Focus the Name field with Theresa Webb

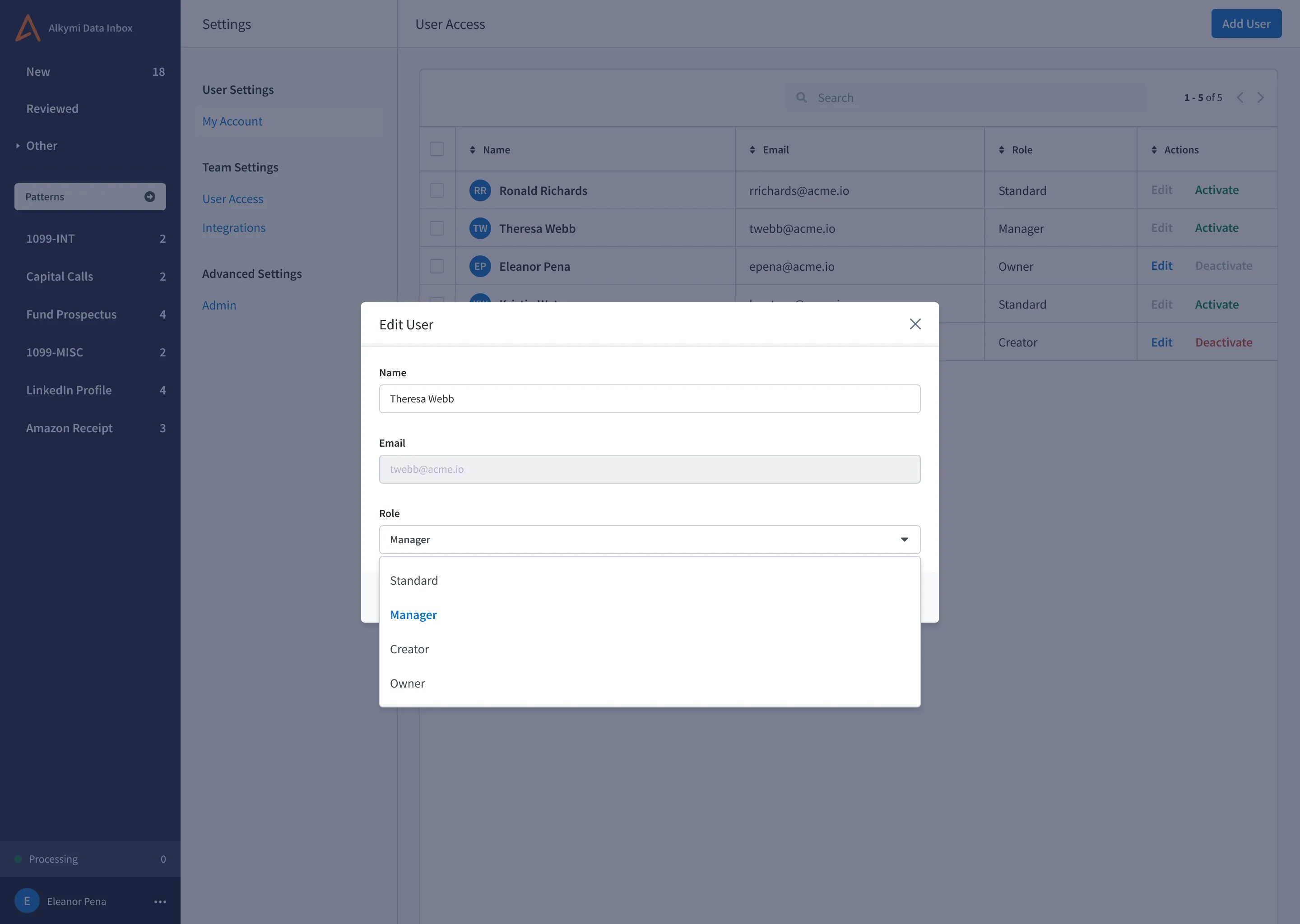tap(650, 399)
